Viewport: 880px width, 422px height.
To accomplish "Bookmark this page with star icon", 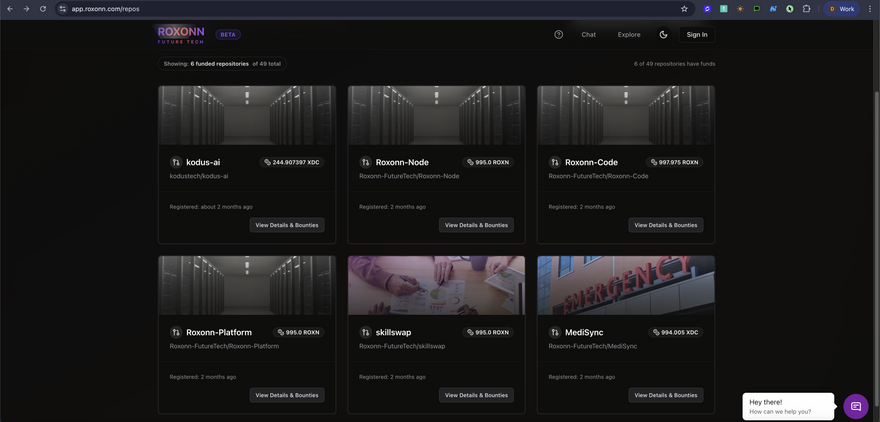I will point(684,8).
